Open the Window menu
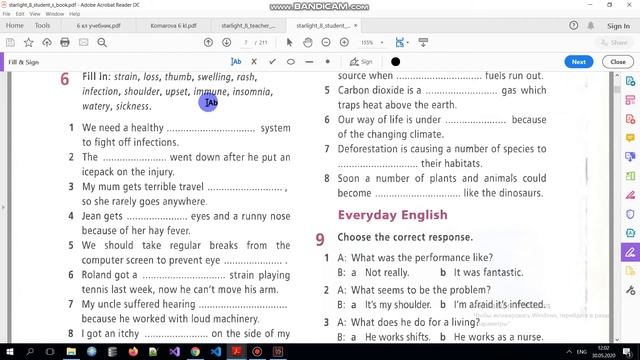This screenshot has height=360, width=640. (x=55, y=14)
